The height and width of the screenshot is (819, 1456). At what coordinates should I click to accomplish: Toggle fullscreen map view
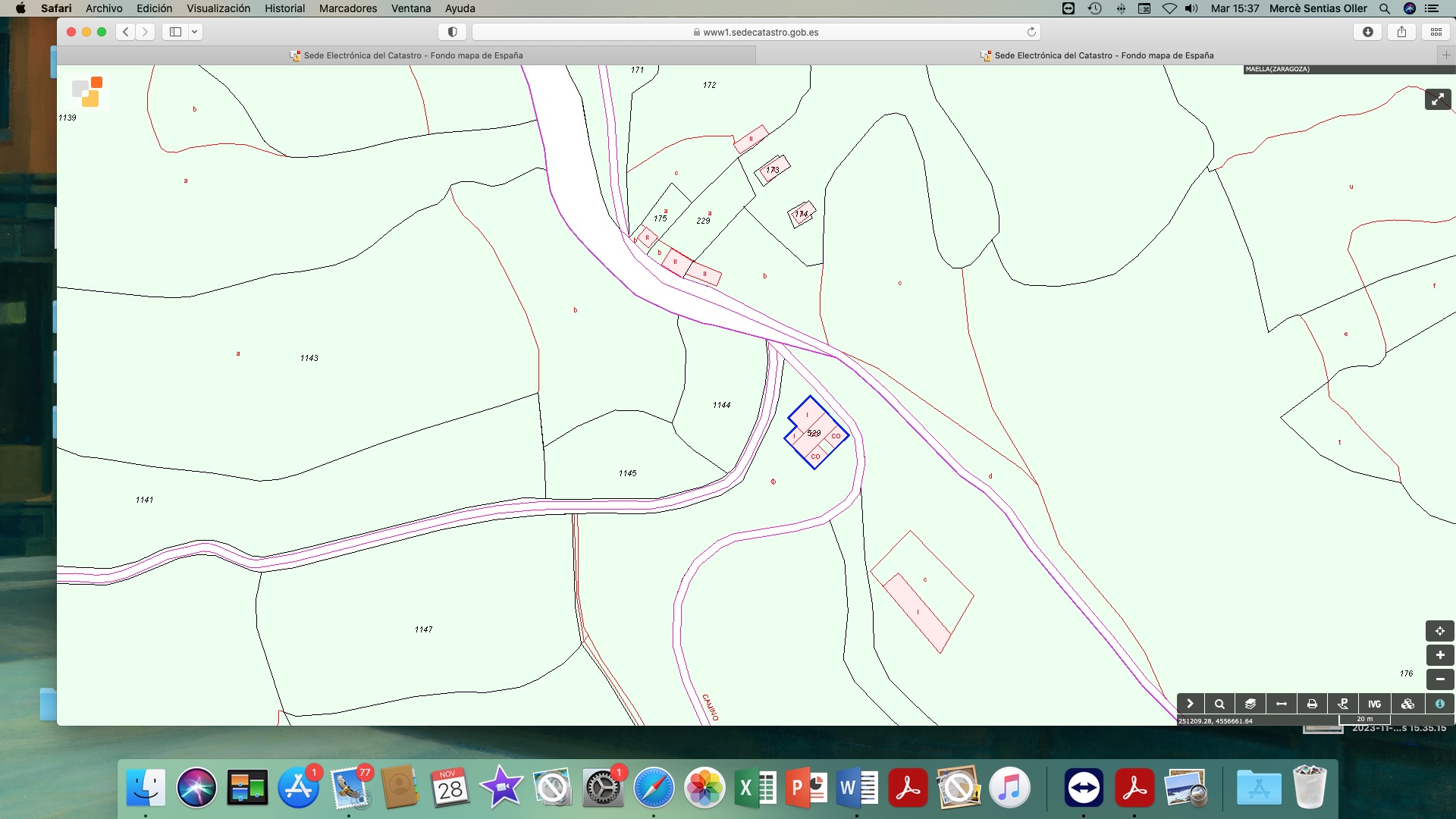[1437, 99]
